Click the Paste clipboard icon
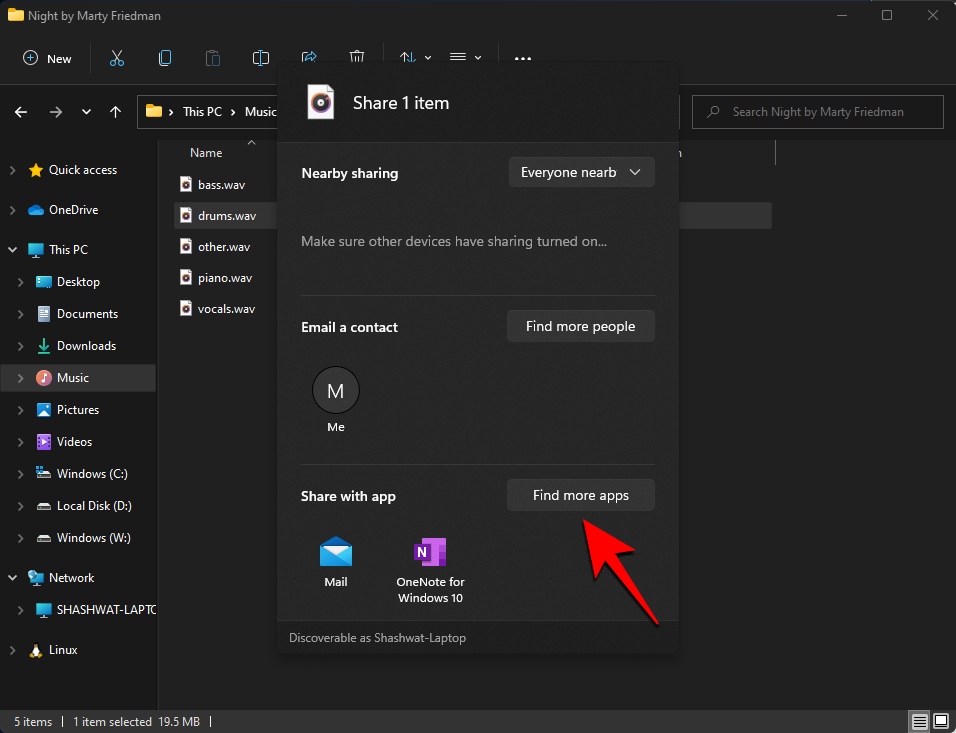Image resolution: width=956 pixels, height=733 pixels. [x=213, y=59]
